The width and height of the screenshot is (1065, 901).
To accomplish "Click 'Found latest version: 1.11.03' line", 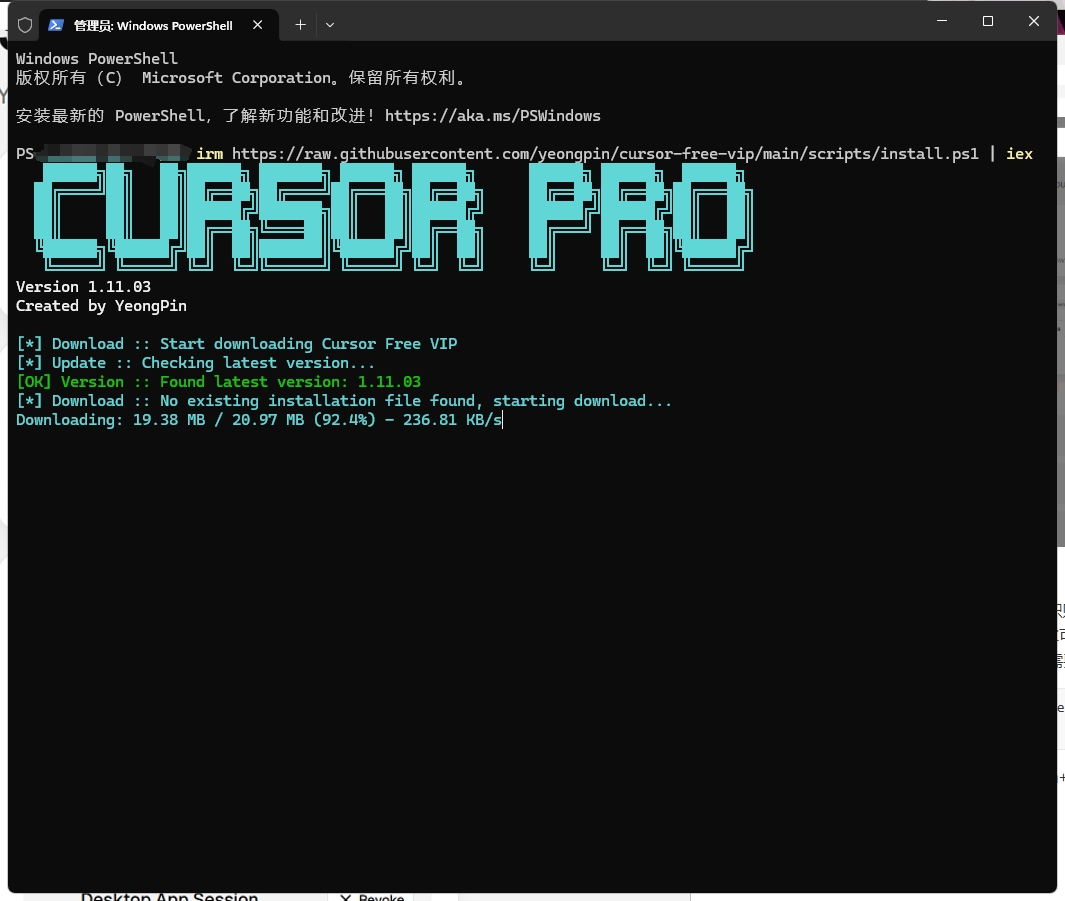I will coord(218,382).
